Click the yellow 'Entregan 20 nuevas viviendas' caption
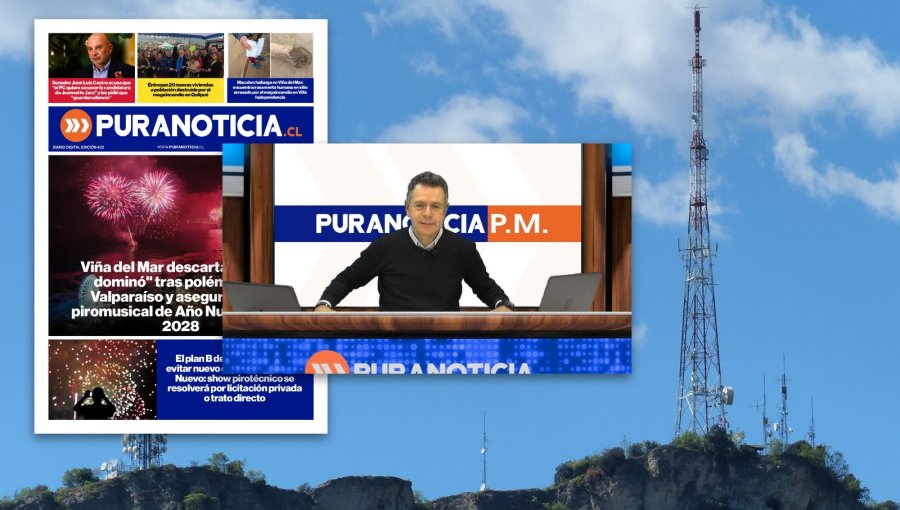The image size is (900, 510). click(180, 90)
